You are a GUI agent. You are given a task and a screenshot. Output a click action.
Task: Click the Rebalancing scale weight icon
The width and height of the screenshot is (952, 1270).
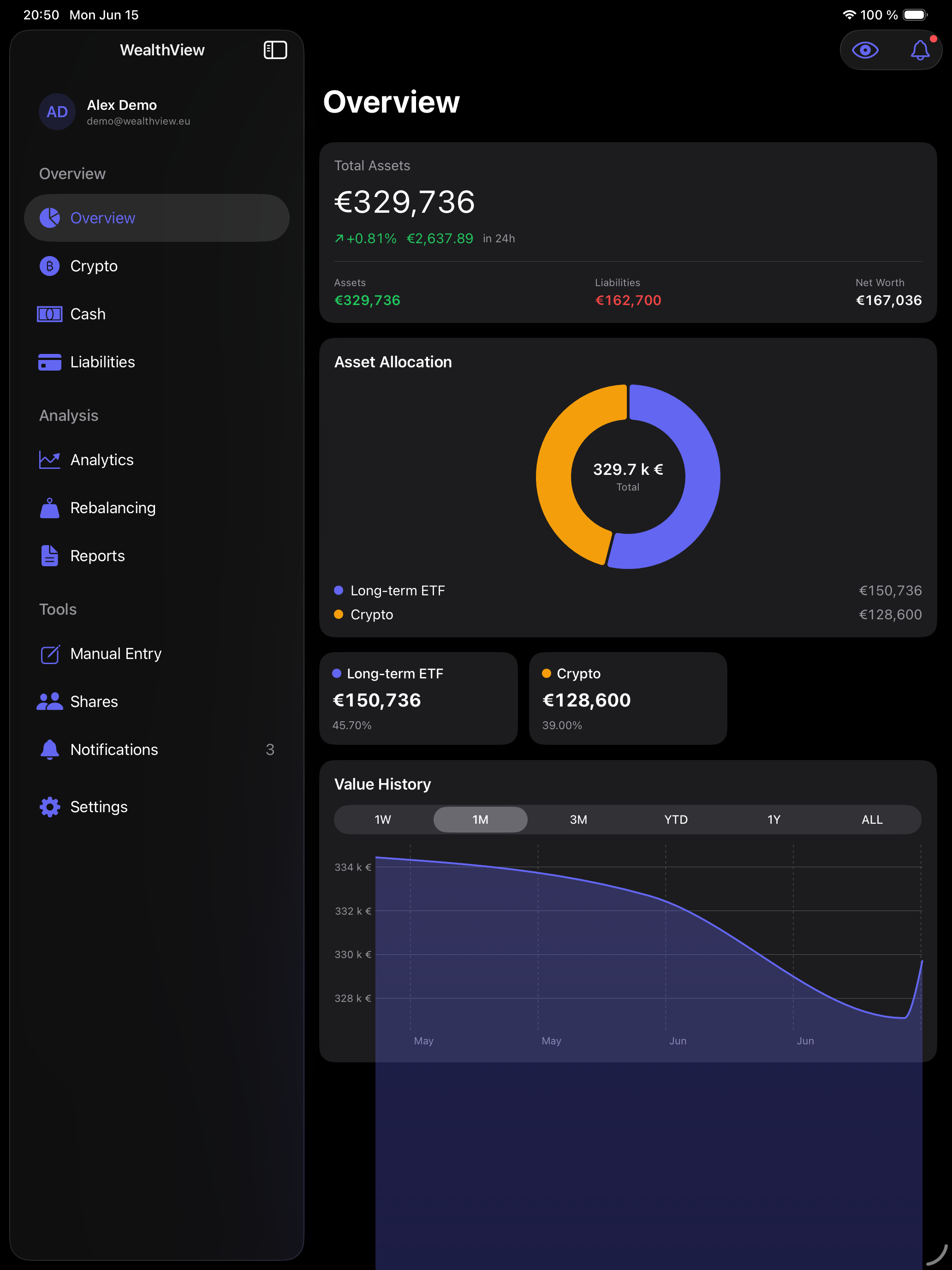tap(50, 508)
